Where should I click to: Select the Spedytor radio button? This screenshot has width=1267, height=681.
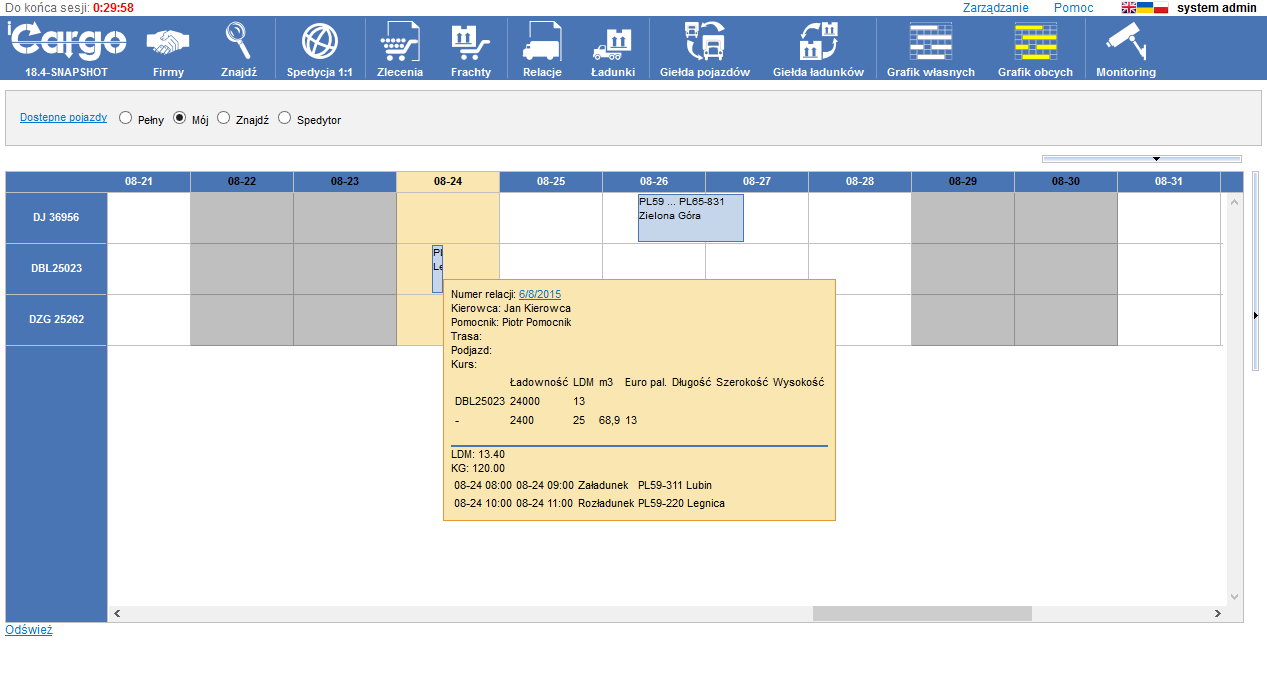[284, 118]
